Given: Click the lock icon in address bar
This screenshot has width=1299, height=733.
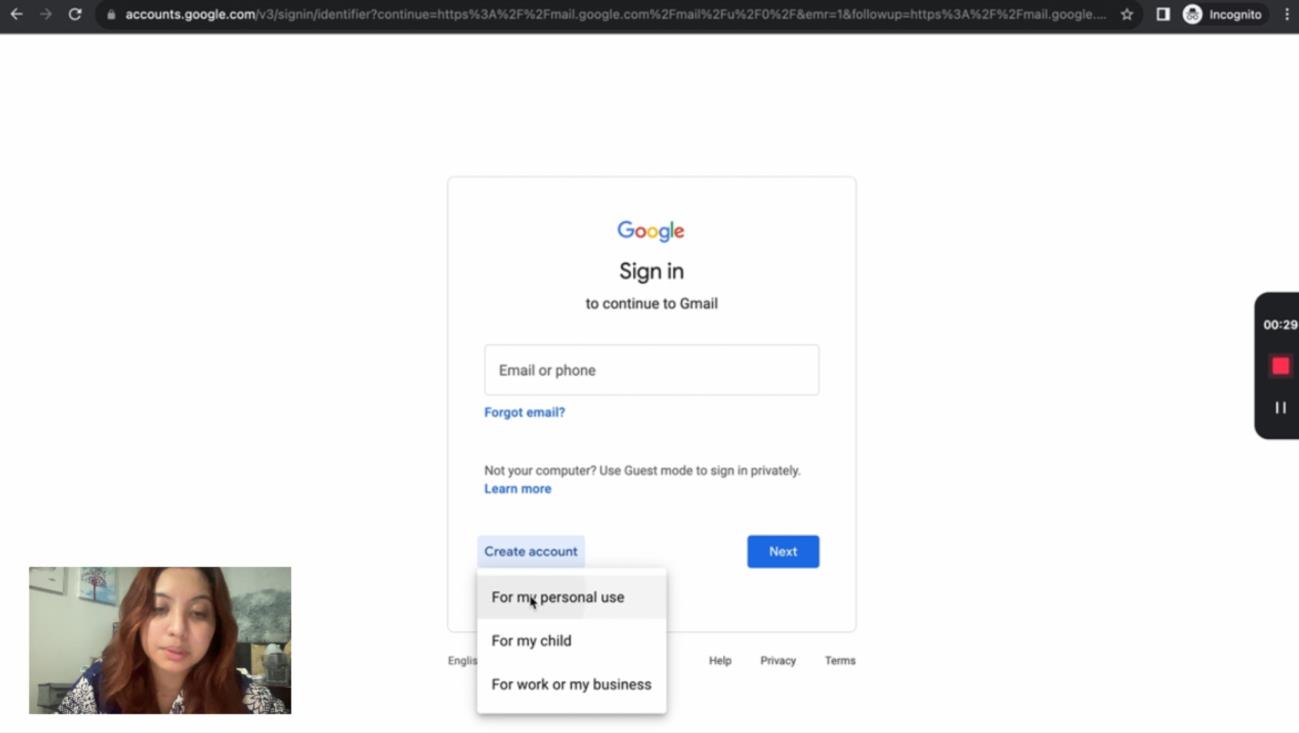Looking at the screenshot, I should click(111, 15).
